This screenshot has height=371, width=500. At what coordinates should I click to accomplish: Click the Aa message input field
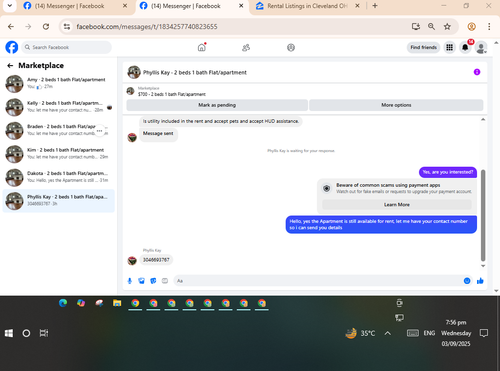317,281
